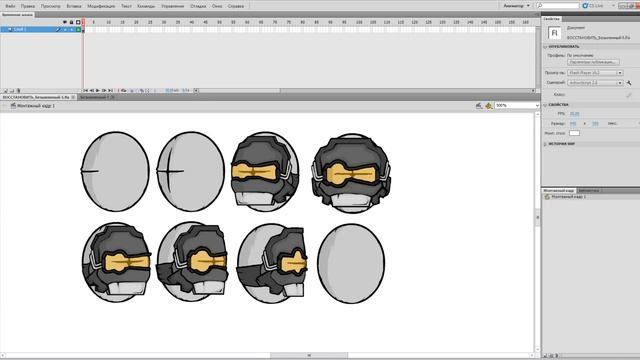Toggle onion skin in the timeline
The width and height of the screenshot is (640, 360).
tap(132, 91)
